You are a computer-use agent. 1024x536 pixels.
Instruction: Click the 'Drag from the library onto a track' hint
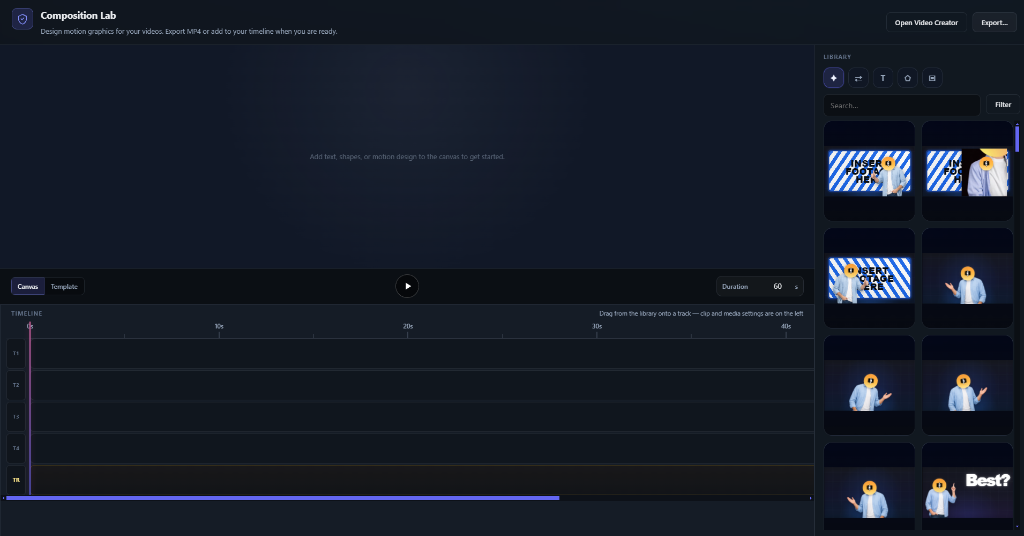tap(701, 313)
